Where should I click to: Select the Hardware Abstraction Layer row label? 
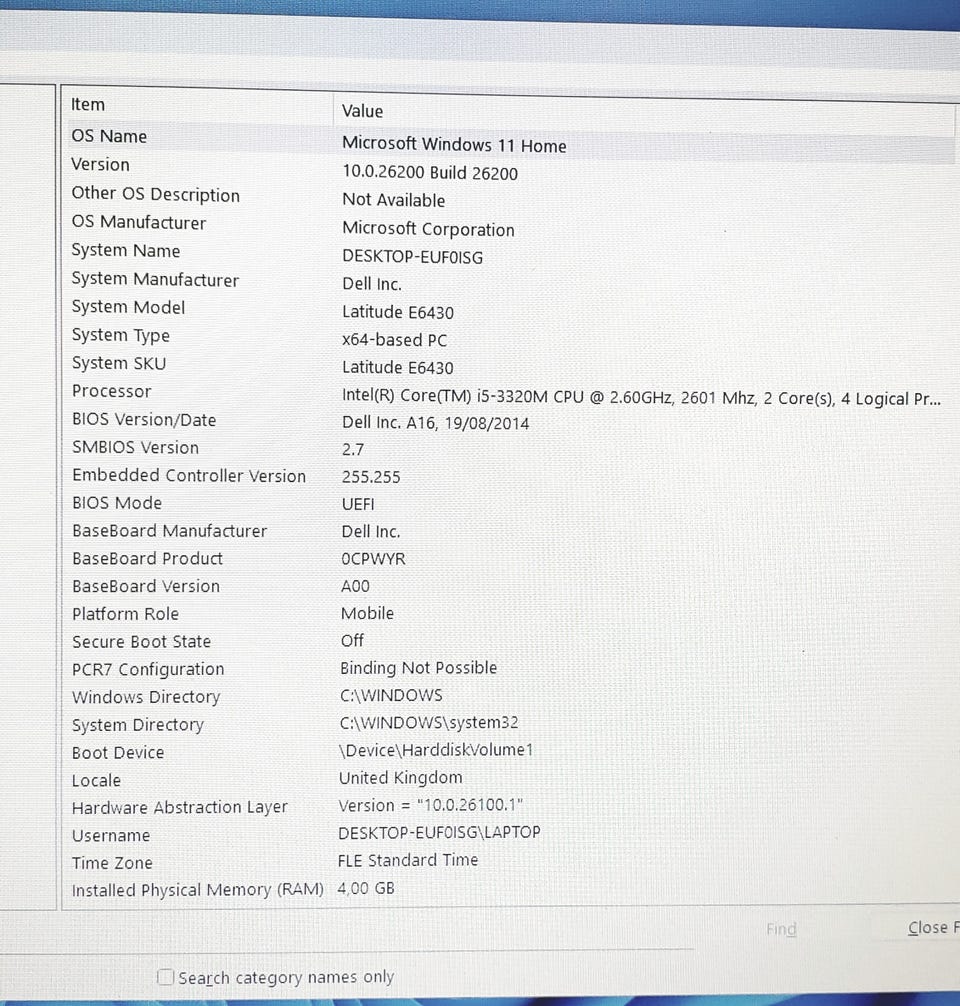point(180,808)
